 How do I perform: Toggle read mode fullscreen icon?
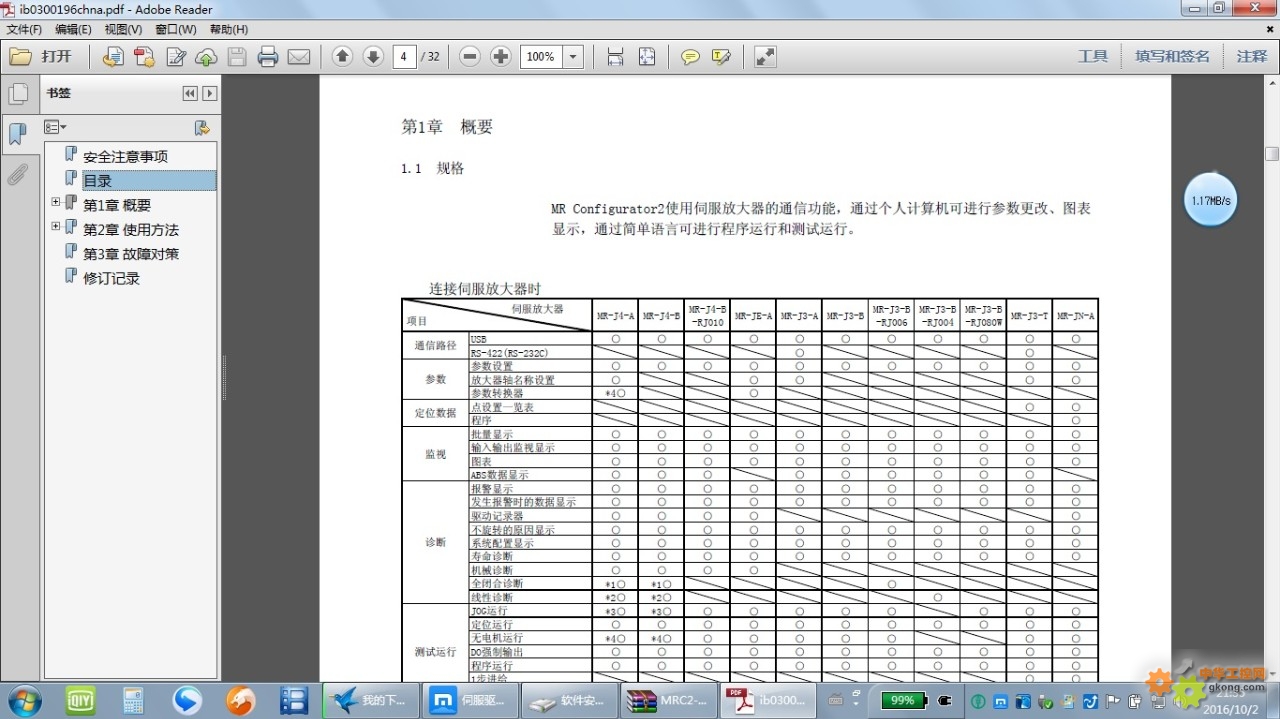tap(765, 57)
